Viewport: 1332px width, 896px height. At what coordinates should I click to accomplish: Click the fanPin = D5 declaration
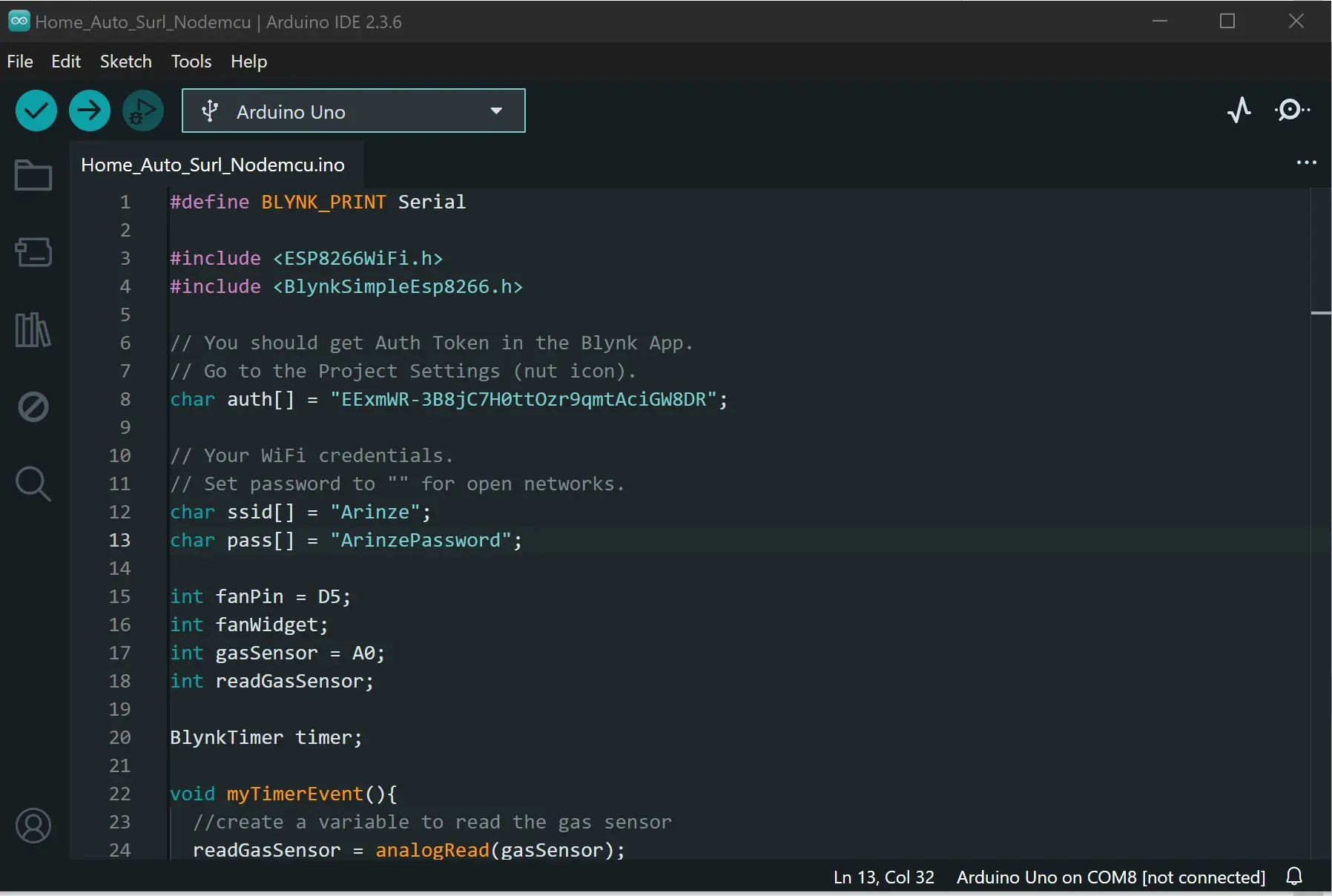coord(260,596)
